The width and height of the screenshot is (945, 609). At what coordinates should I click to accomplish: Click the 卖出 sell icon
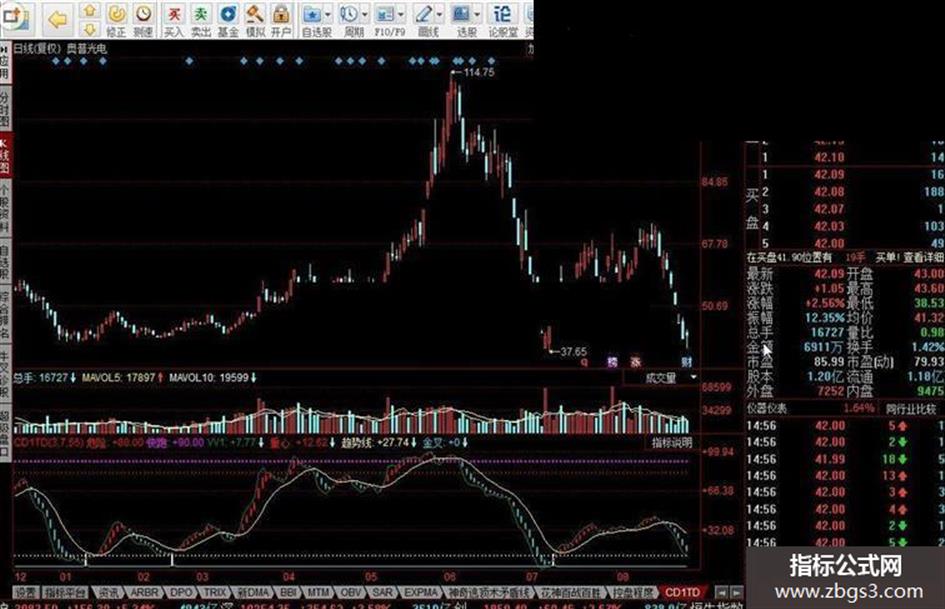click(x=201, y=20)
